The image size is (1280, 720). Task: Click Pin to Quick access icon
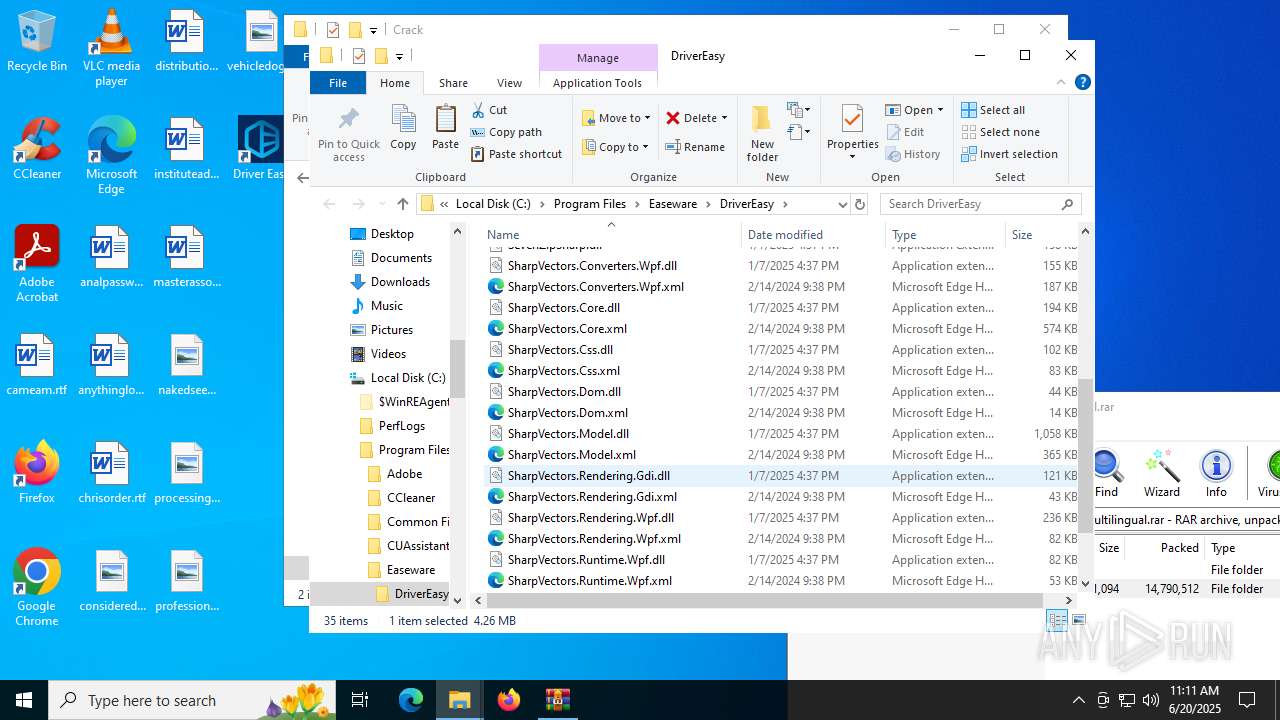click(x=348, y=120)
